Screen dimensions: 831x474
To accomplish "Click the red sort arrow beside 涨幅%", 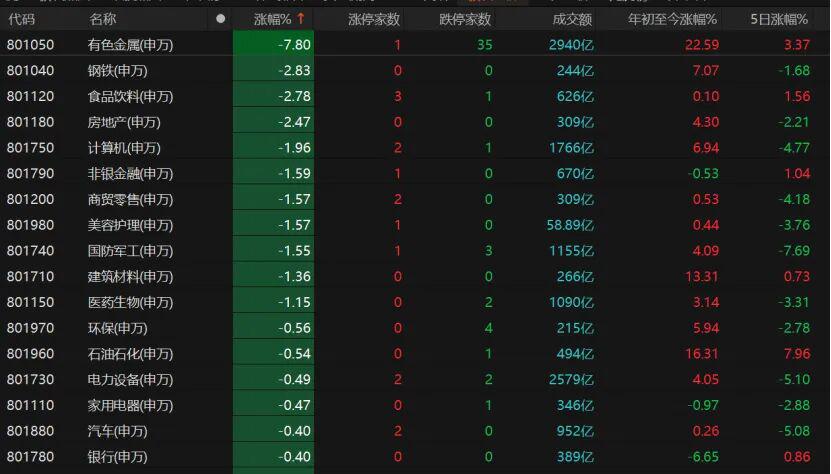I will [x=301, y=19].
